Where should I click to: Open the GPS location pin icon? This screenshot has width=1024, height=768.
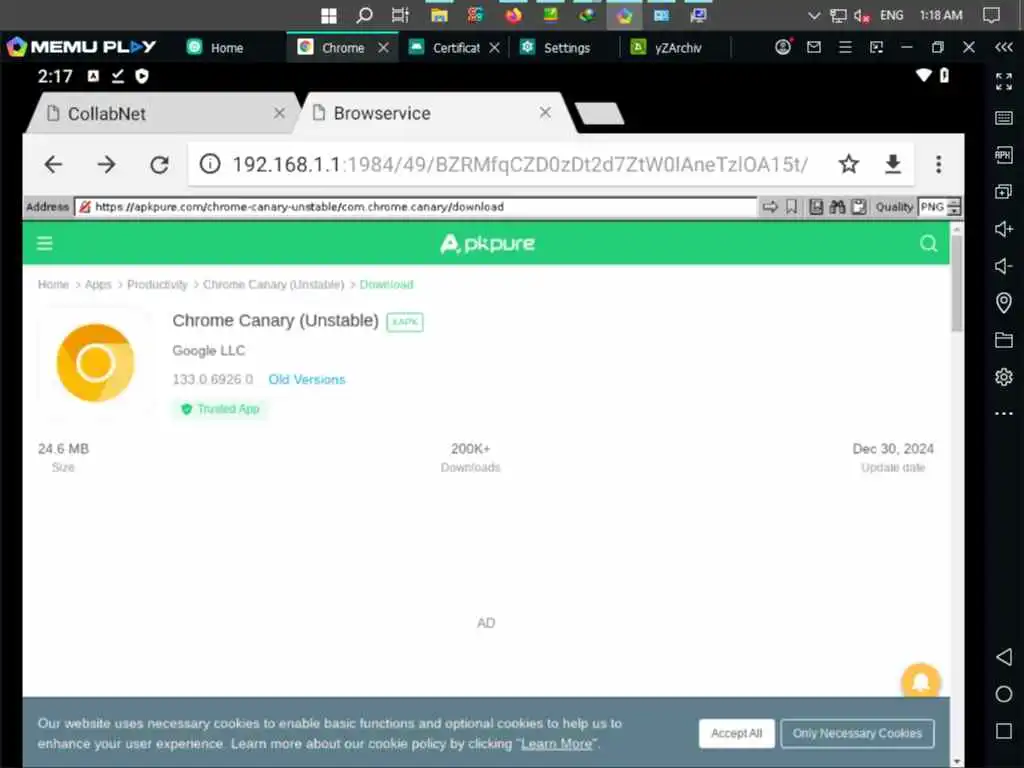click(x=1004, y=302)
